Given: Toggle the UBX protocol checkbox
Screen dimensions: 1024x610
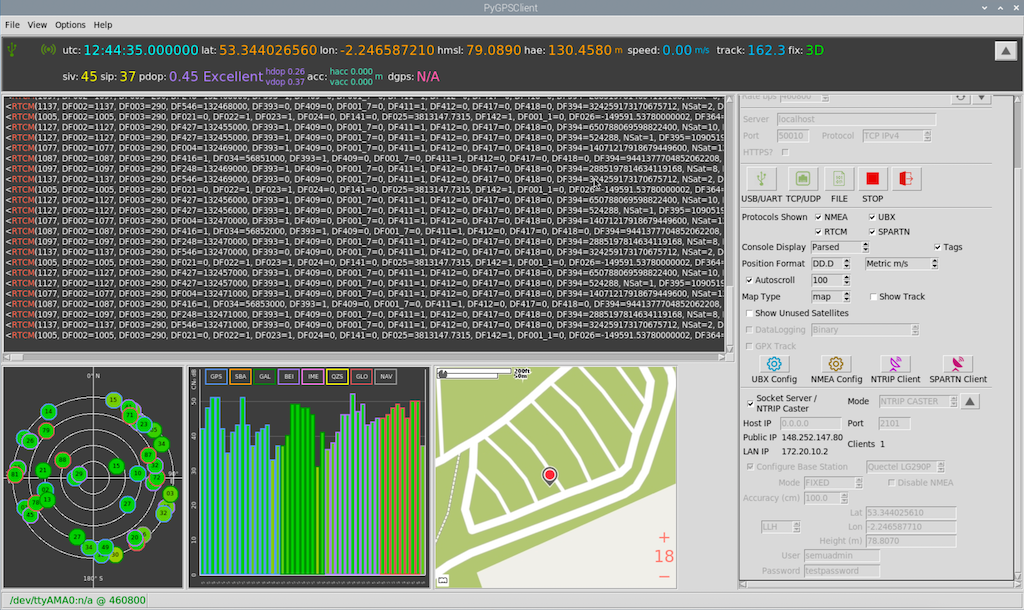Looking at the screenshot, I should (x=872, y=217).
